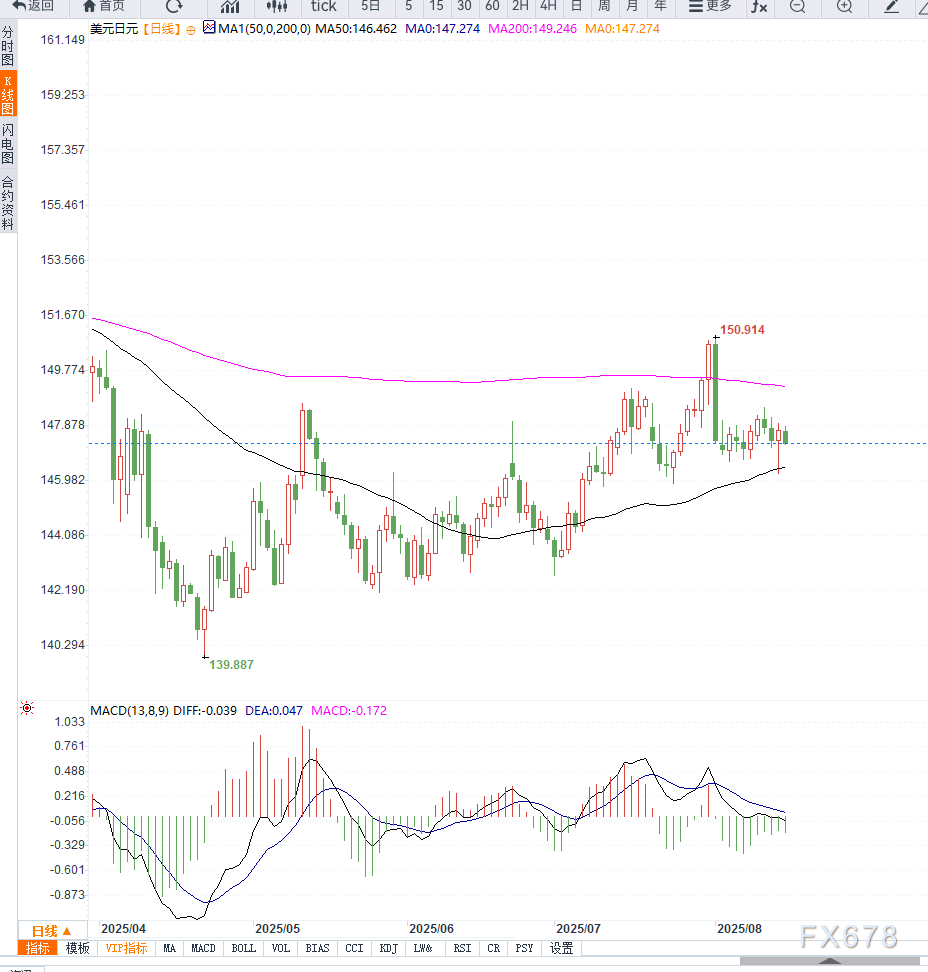Viewport: 928px width, 972px height.
Task: Switch to the 分时图 side tab
Action: point(8,47)
